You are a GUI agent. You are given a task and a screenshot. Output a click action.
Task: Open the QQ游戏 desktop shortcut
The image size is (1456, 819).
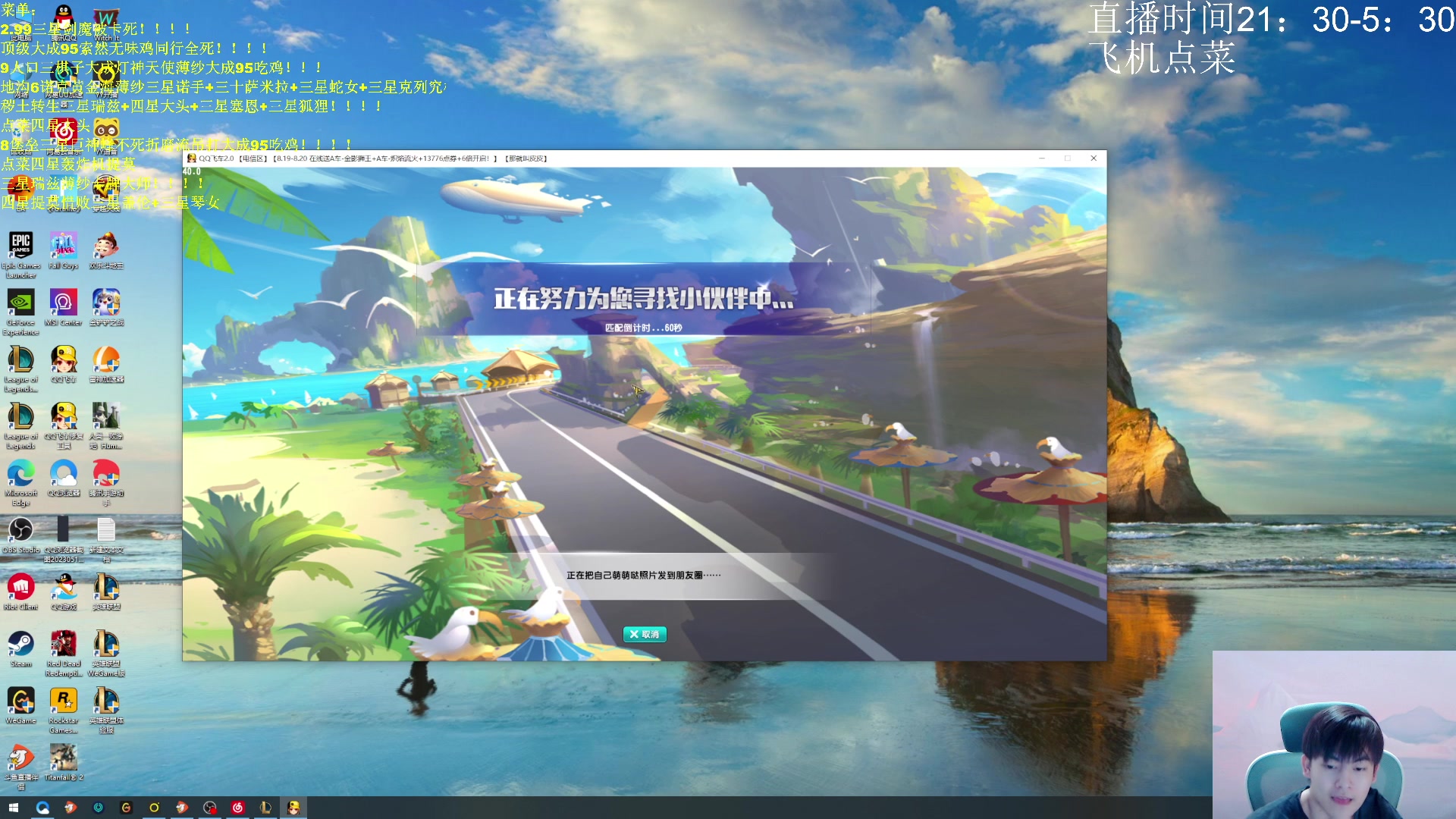pyautogui.click(x=64, y=591)
